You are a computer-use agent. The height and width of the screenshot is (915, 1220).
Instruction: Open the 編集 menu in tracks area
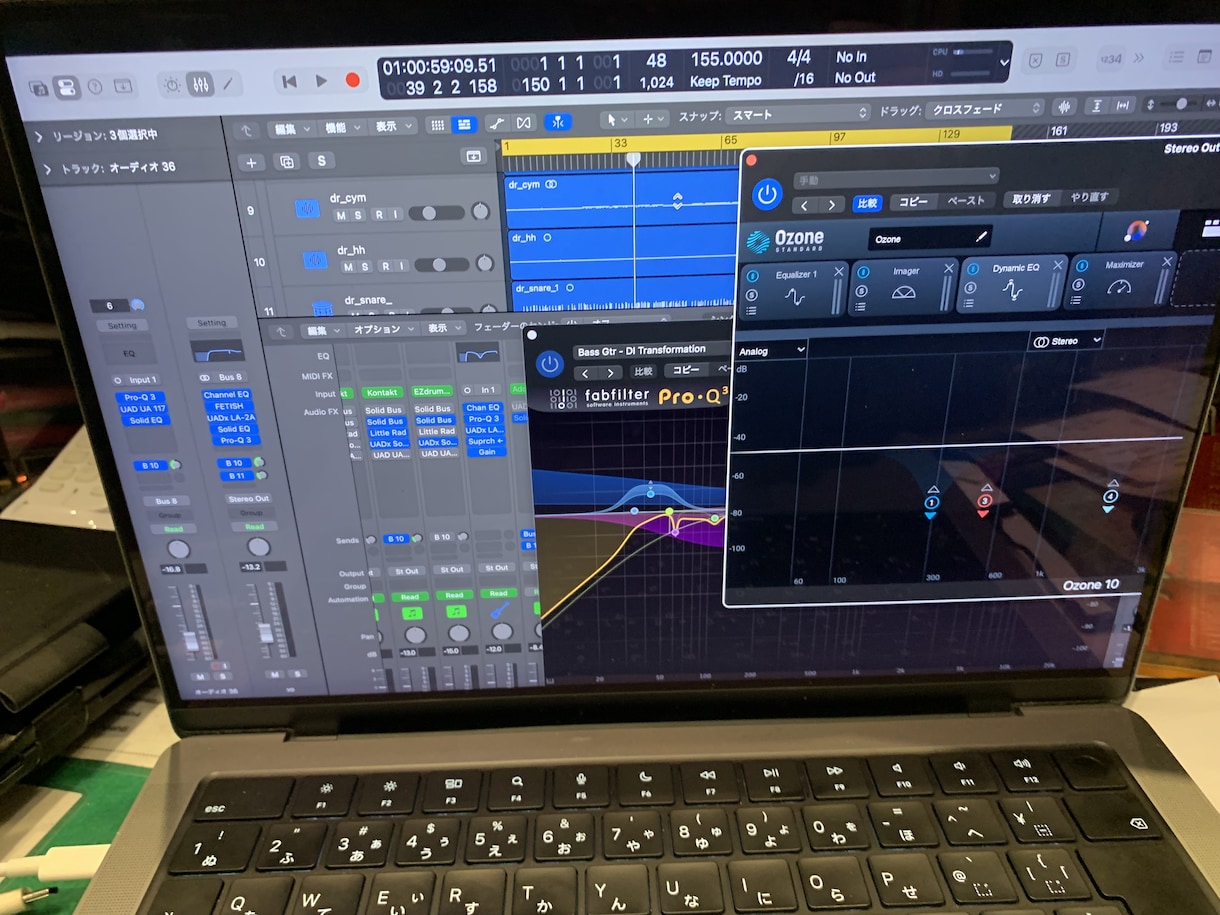291,128
